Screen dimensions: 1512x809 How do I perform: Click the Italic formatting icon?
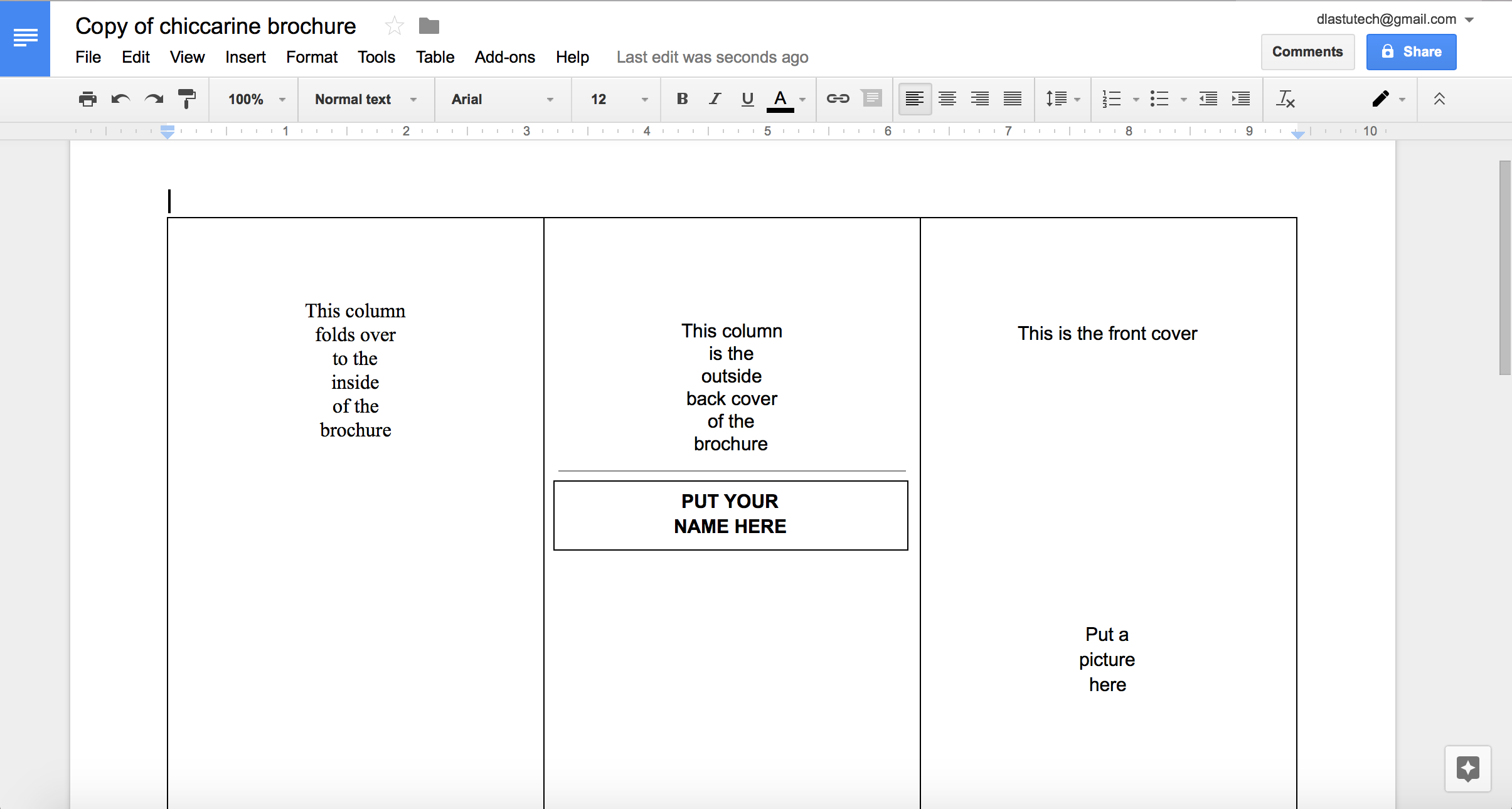pos(713,99)
